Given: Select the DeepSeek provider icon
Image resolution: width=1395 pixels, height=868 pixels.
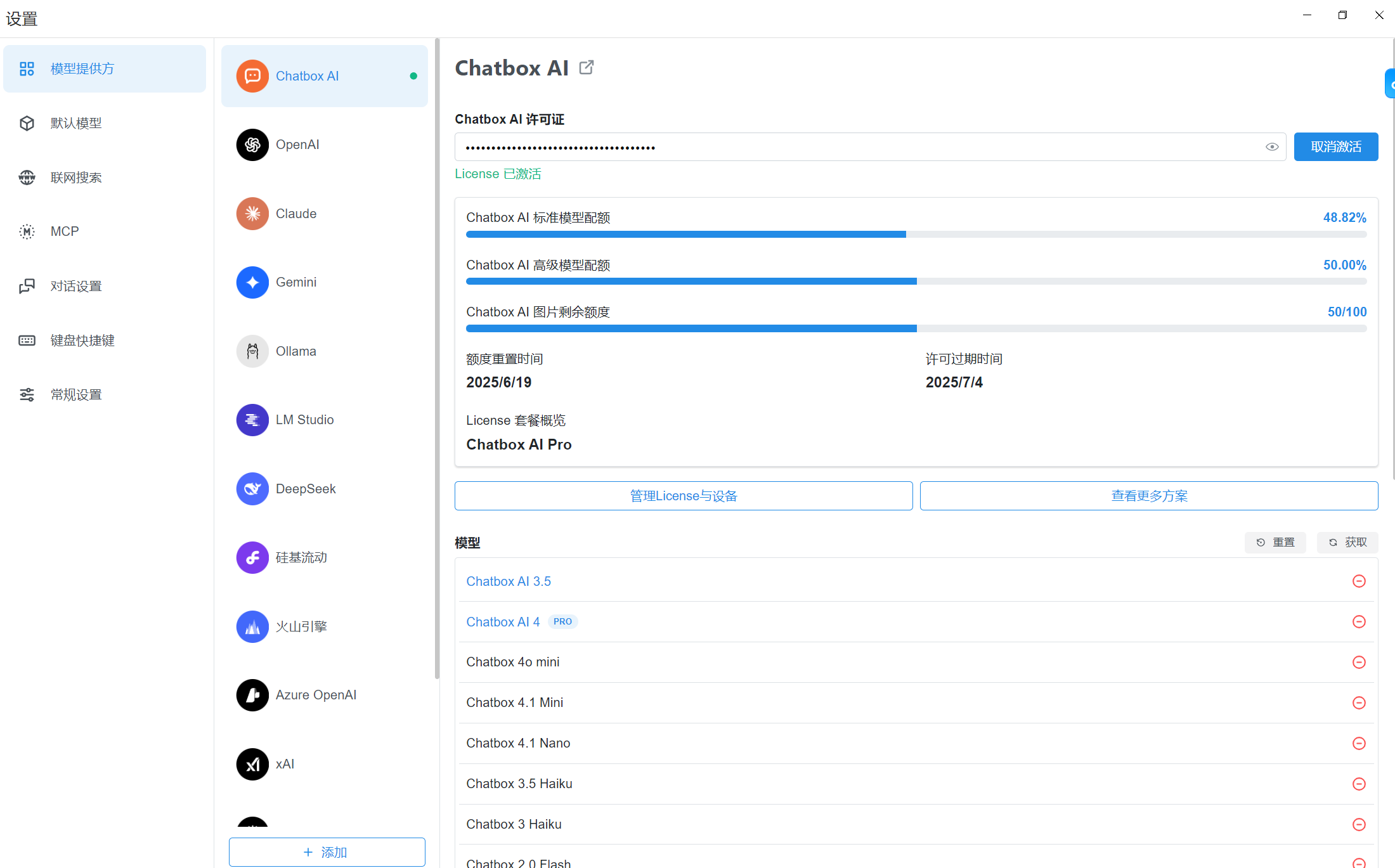Looking at the screenshot, I should [252, 489].
